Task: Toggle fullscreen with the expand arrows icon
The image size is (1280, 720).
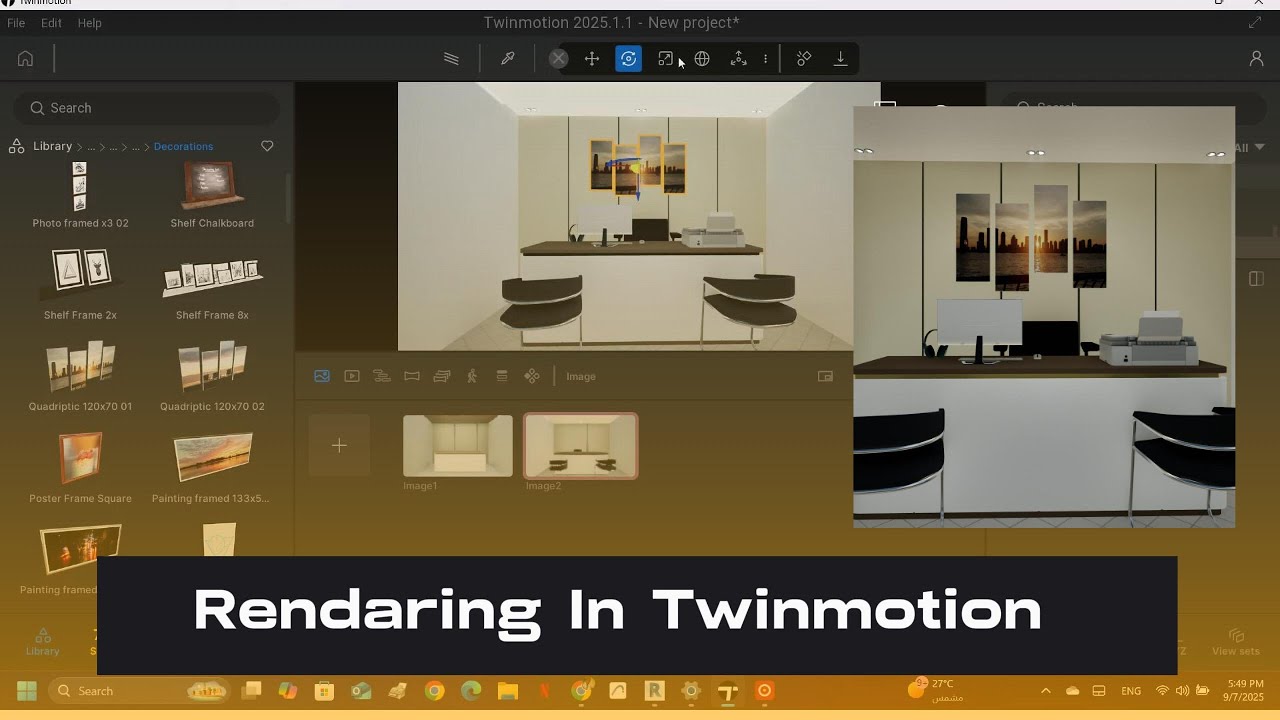Action: pyautogui.click(x=1255, y=23)
